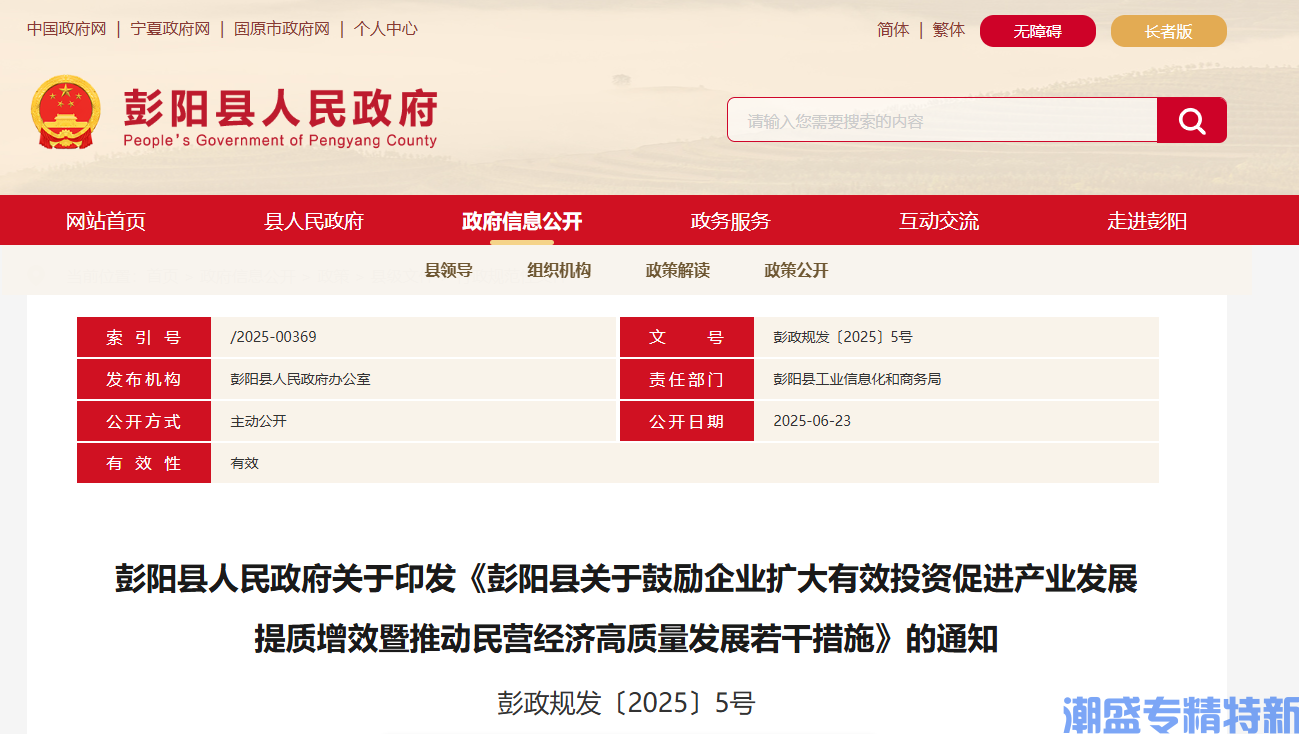Click the English People's Government of Pengyang County text
The image size is (1299, 734).
[x=280, y=141]
